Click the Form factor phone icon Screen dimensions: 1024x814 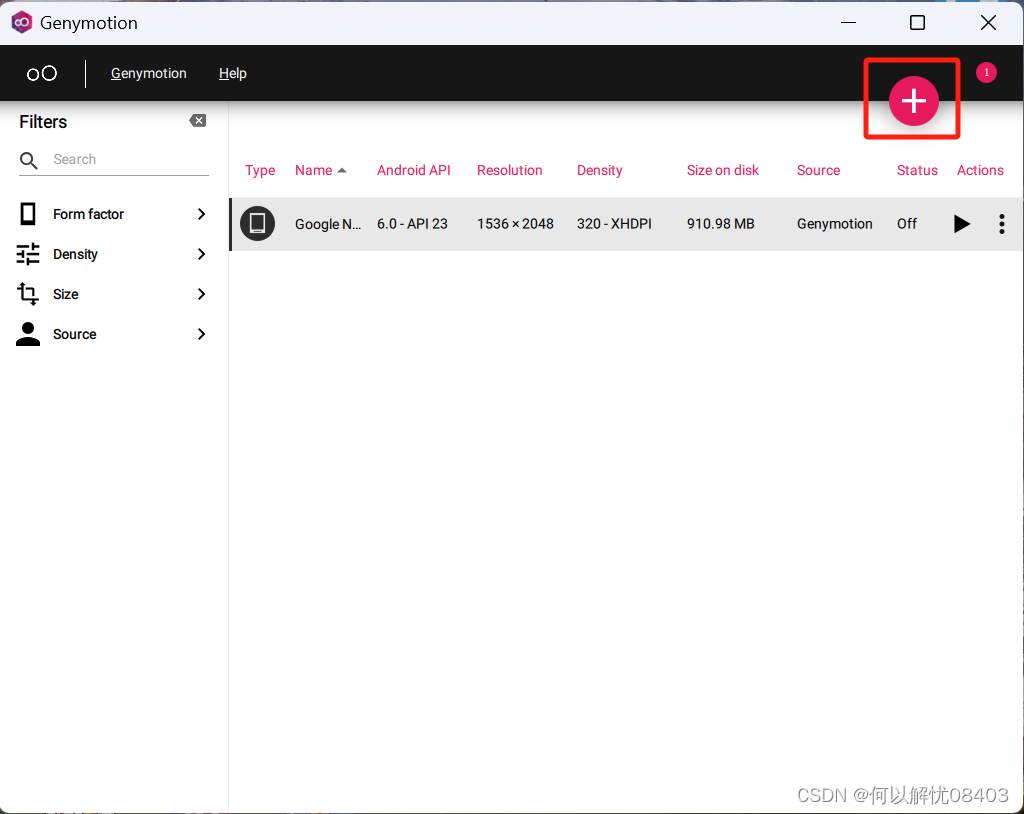click(x=28, y=214)
